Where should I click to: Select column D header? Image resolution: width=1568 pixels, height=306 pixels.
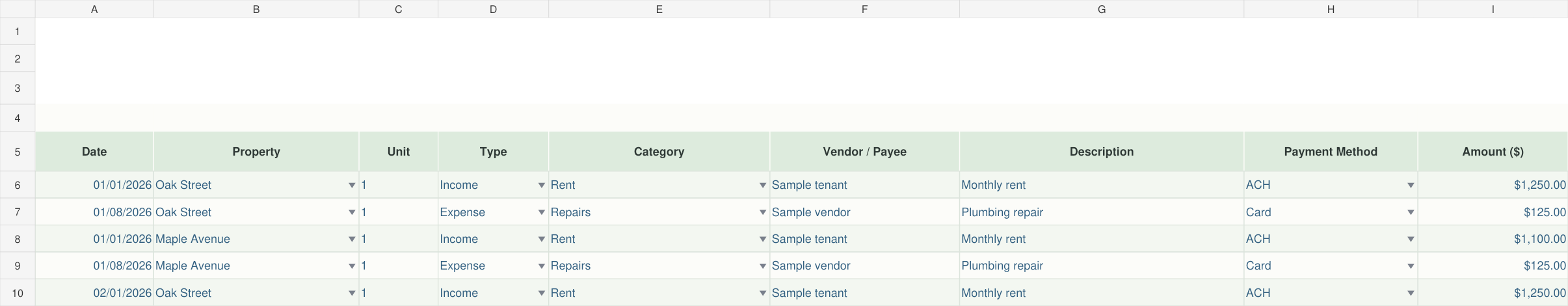(x=494, y=9)
